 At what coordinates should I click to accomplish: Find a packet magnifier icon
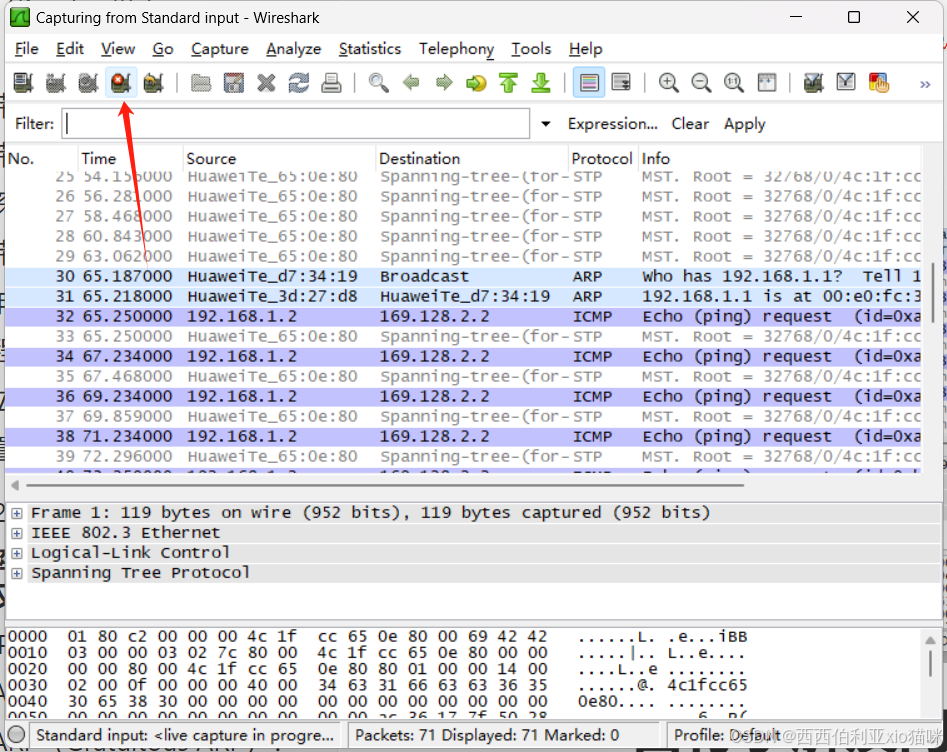click(x=379, y=82)
